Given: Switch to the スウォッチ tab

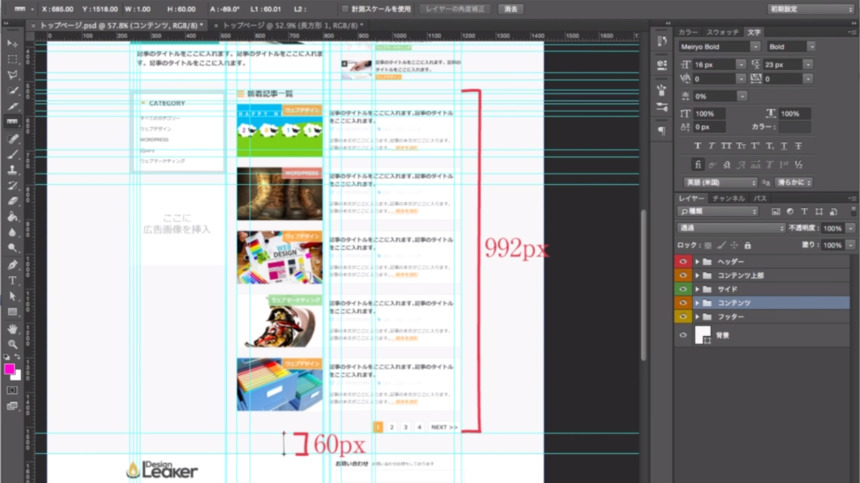Looking at the screenshot, I should click(722, 32).
